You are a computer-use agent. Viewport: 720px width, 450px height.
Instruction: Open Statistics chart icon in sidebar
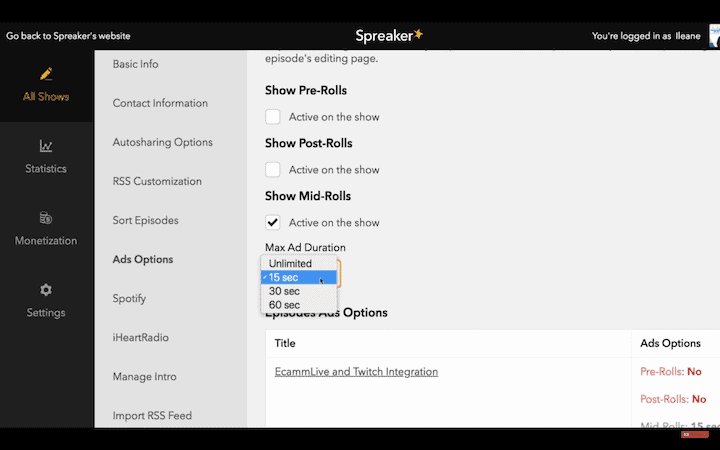tap(46, 146)
